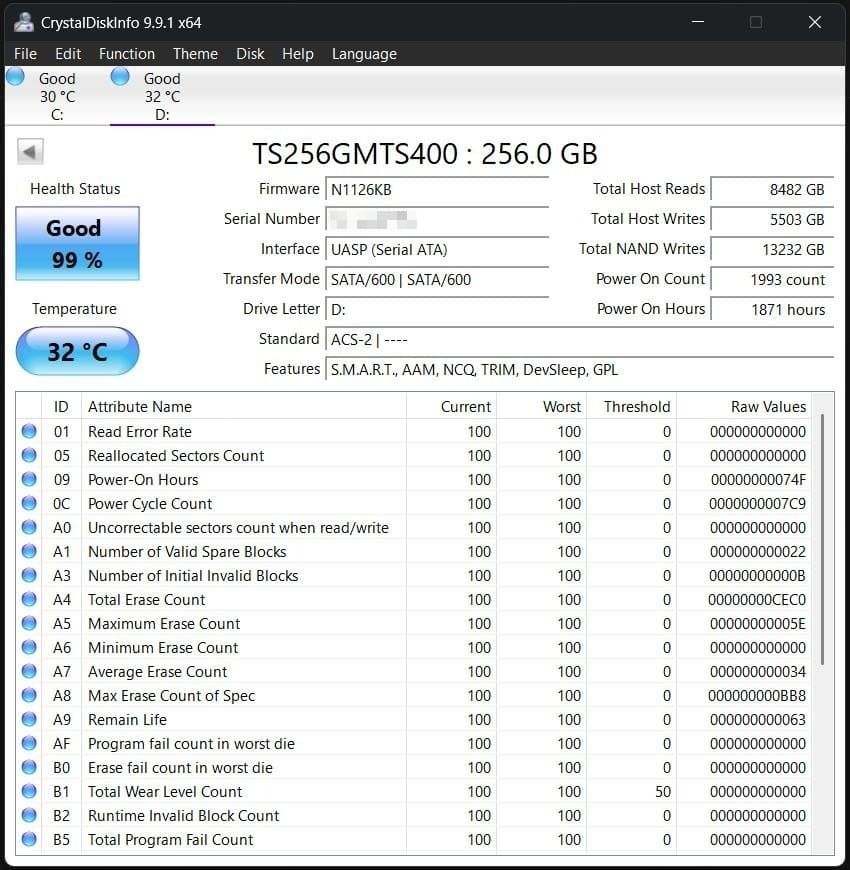Screen dimensions: 850x870
Task: Click the status orb of Program fail count in worst die
Action: [29, 743]
